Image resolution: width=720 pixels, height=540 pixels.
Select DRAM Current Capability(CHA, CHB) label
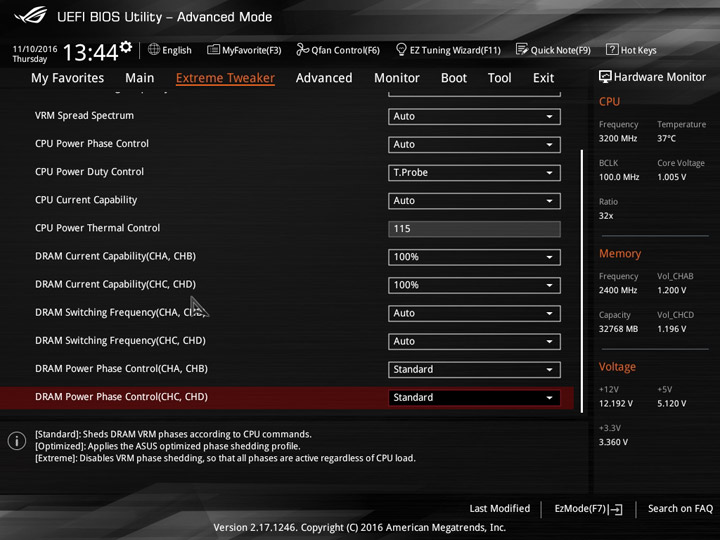click(115, 256)
